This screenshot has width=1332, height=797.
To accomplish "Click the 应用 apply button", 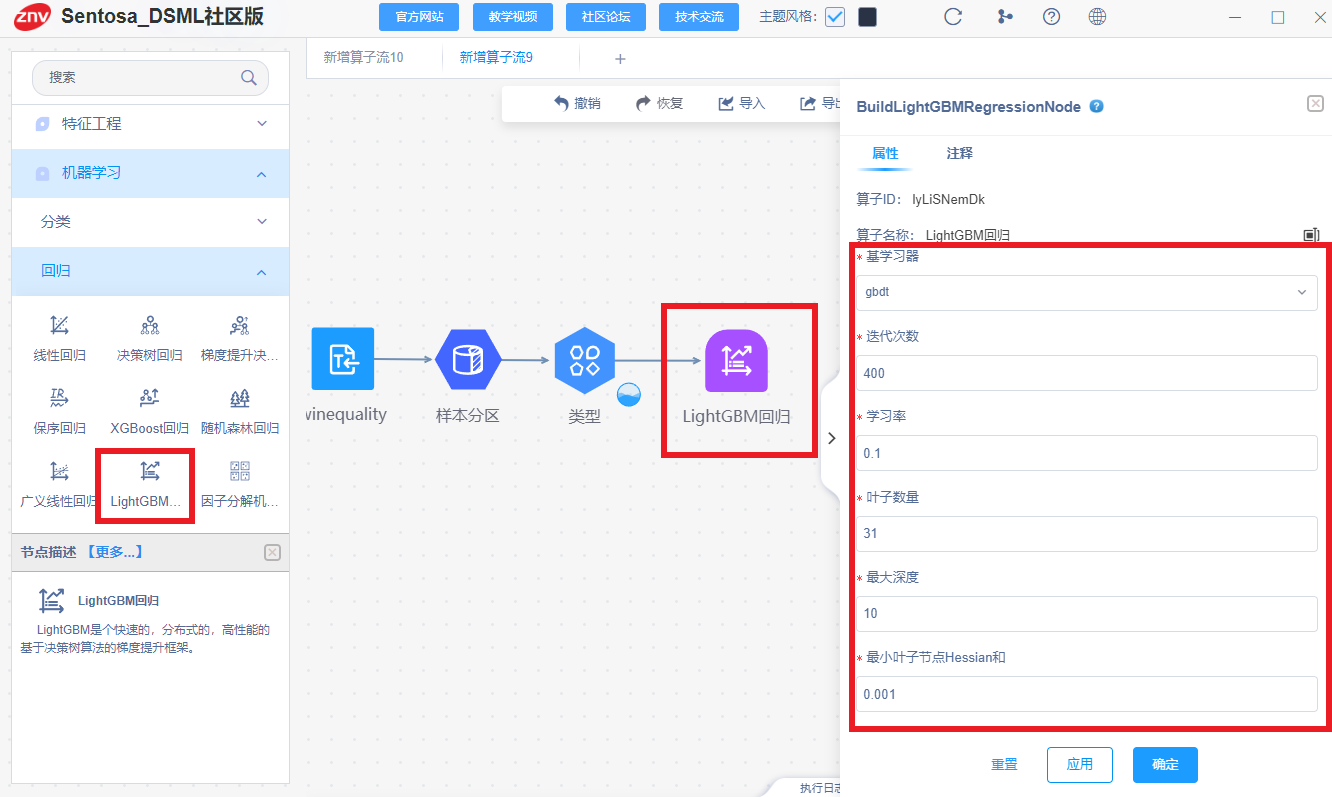I will pyautogui.click(x=1080, y=765).
